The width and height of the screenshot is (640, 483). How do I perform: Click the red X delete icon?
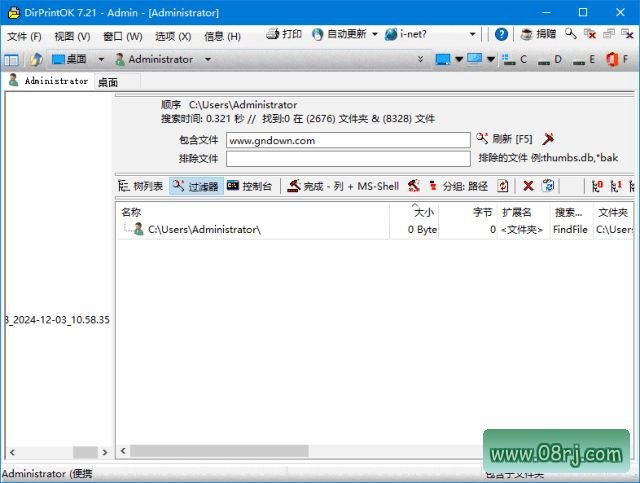tap(528, 186)
